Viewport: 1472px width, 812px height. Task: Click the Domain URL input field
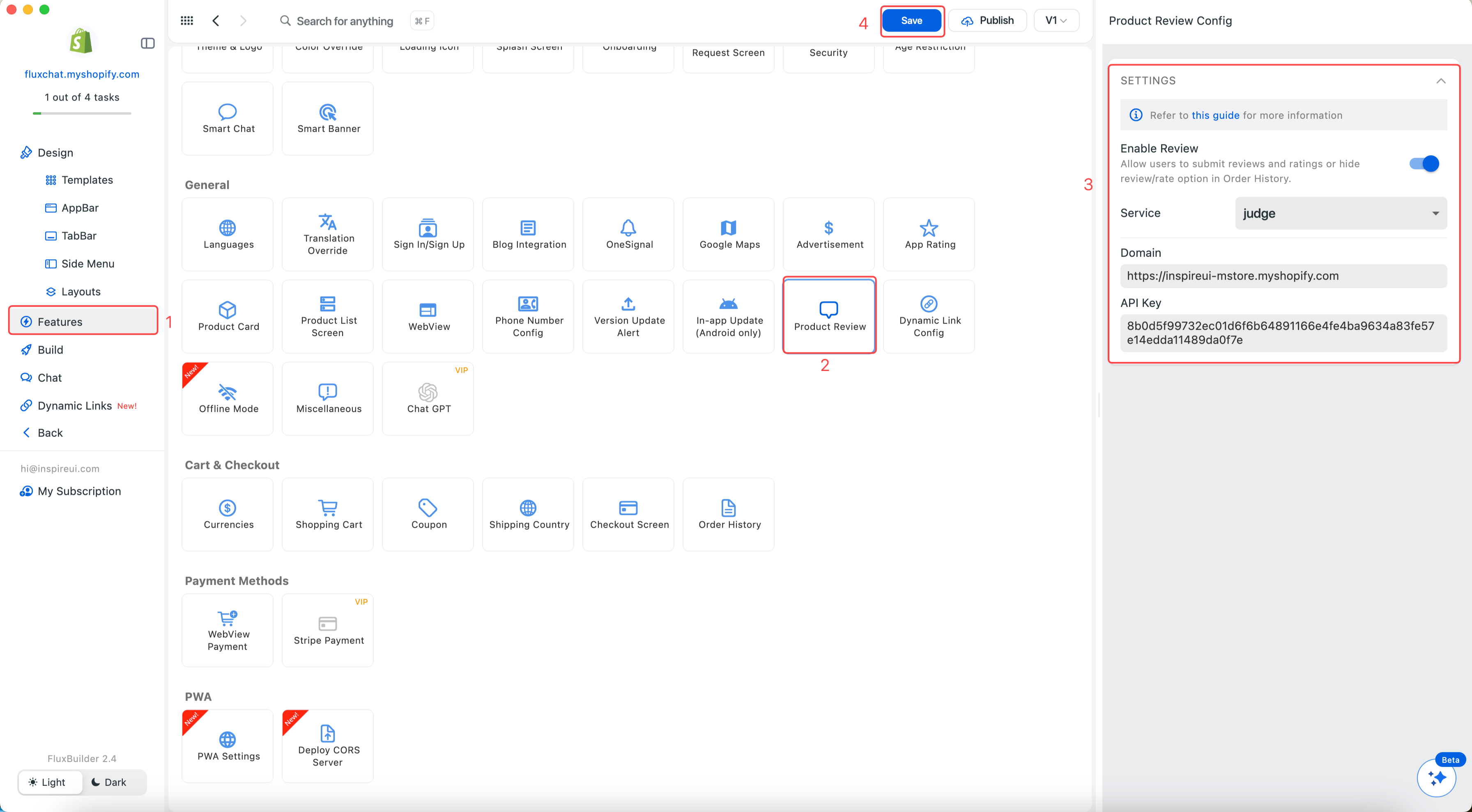pyautogui.click(x=1283, y=276)
